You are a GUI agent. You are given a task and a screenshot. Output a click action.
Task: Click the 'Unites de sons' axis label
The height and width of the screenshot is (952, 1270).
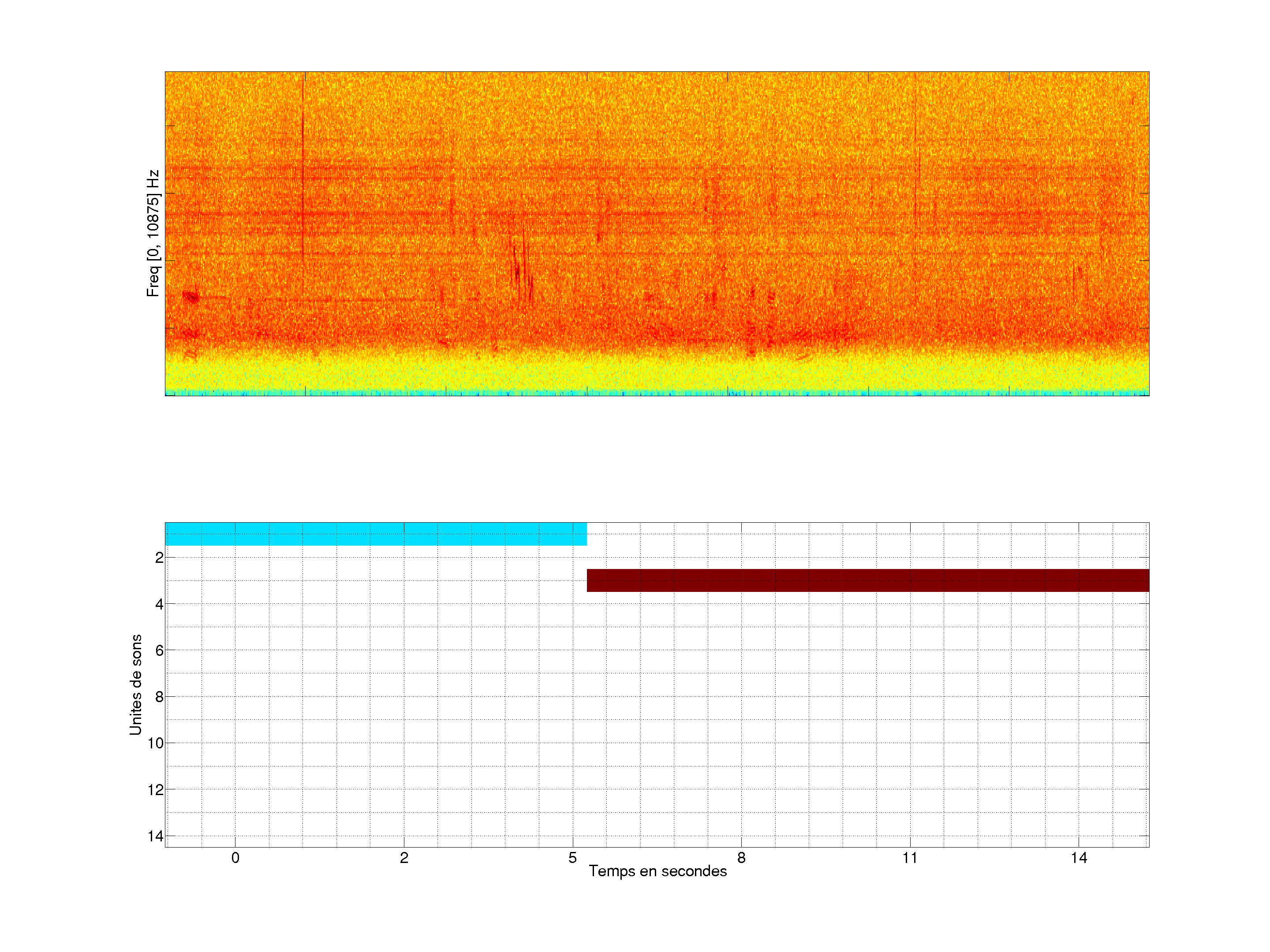pyautogui.click(x=135, y=684)
